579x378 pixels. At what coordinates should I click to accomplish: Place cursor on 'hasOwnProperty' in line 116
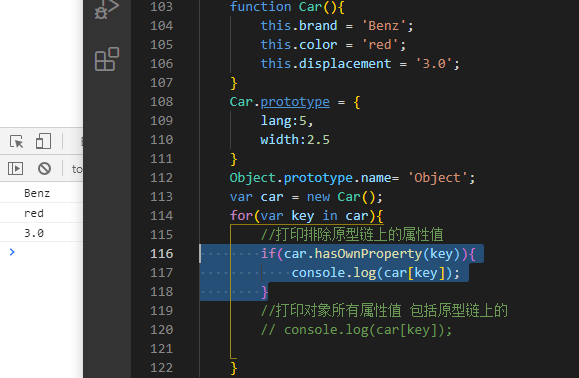coord(369,254)
